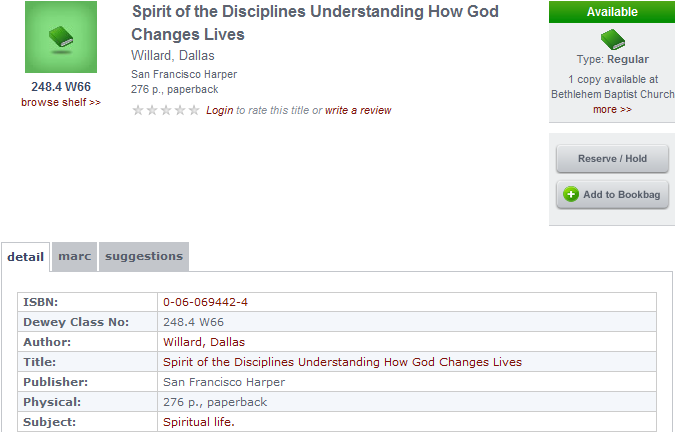Image resolution: width=675 pixels, height=432 pixels.
Task: Click the green plus icon on Add to Bookbag
Action: (571, 194)
